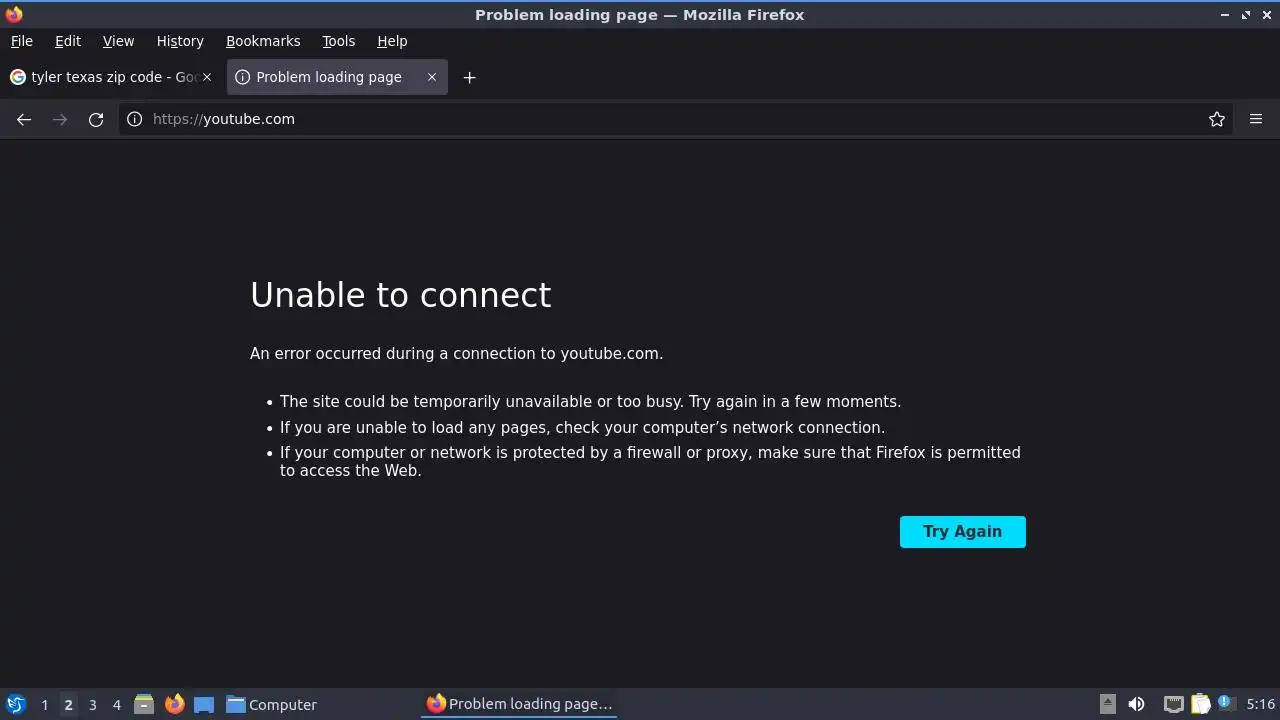Switch to workspace 2

click(68, 705)
